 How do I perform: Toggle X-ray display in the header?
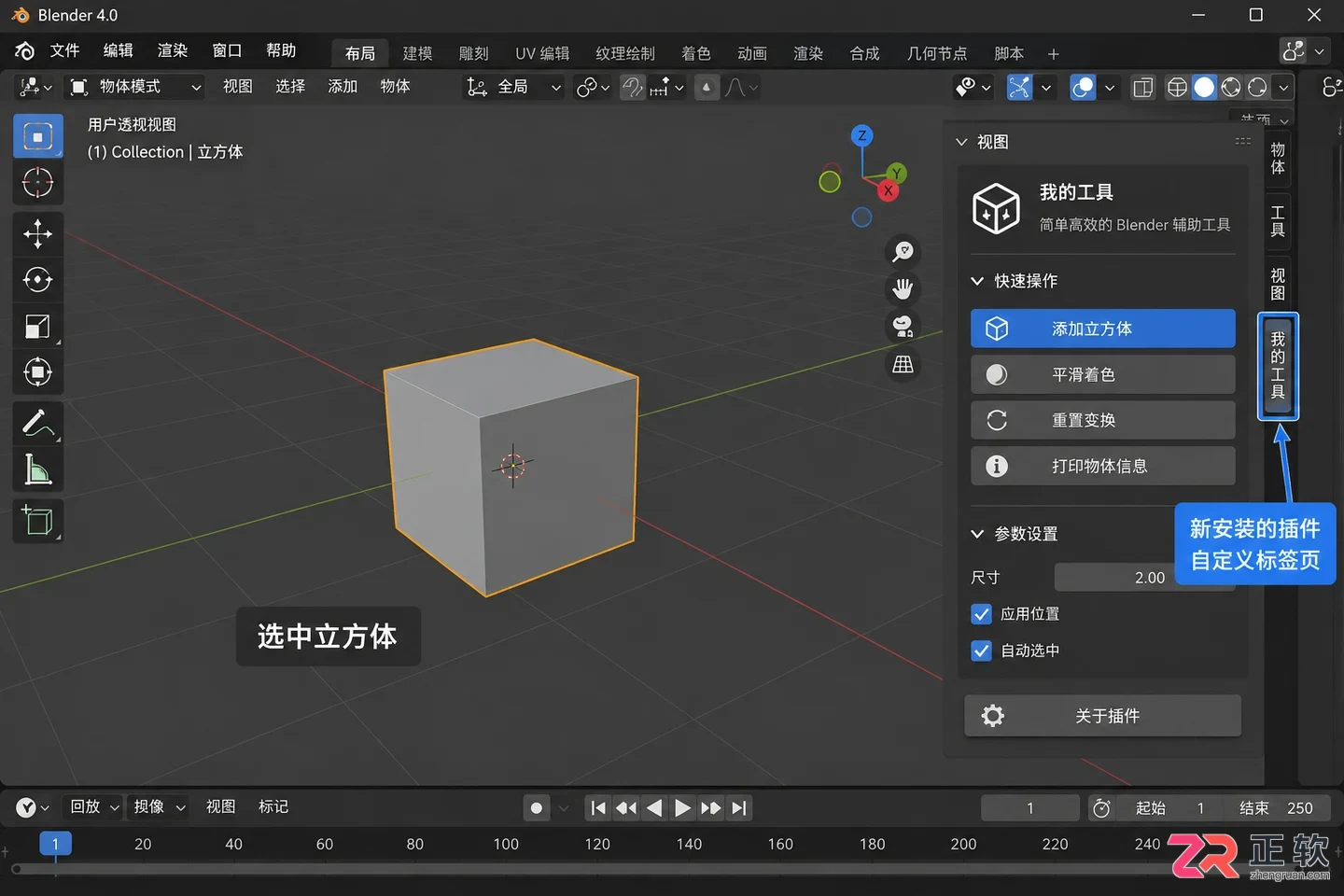[x=1142, y=87]
